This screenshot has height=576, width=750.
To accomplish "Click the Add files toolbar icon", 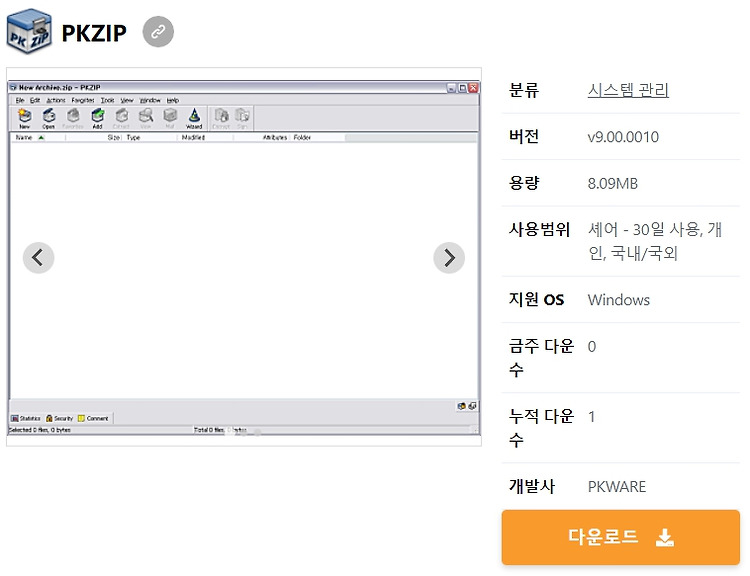I will 98,118.
